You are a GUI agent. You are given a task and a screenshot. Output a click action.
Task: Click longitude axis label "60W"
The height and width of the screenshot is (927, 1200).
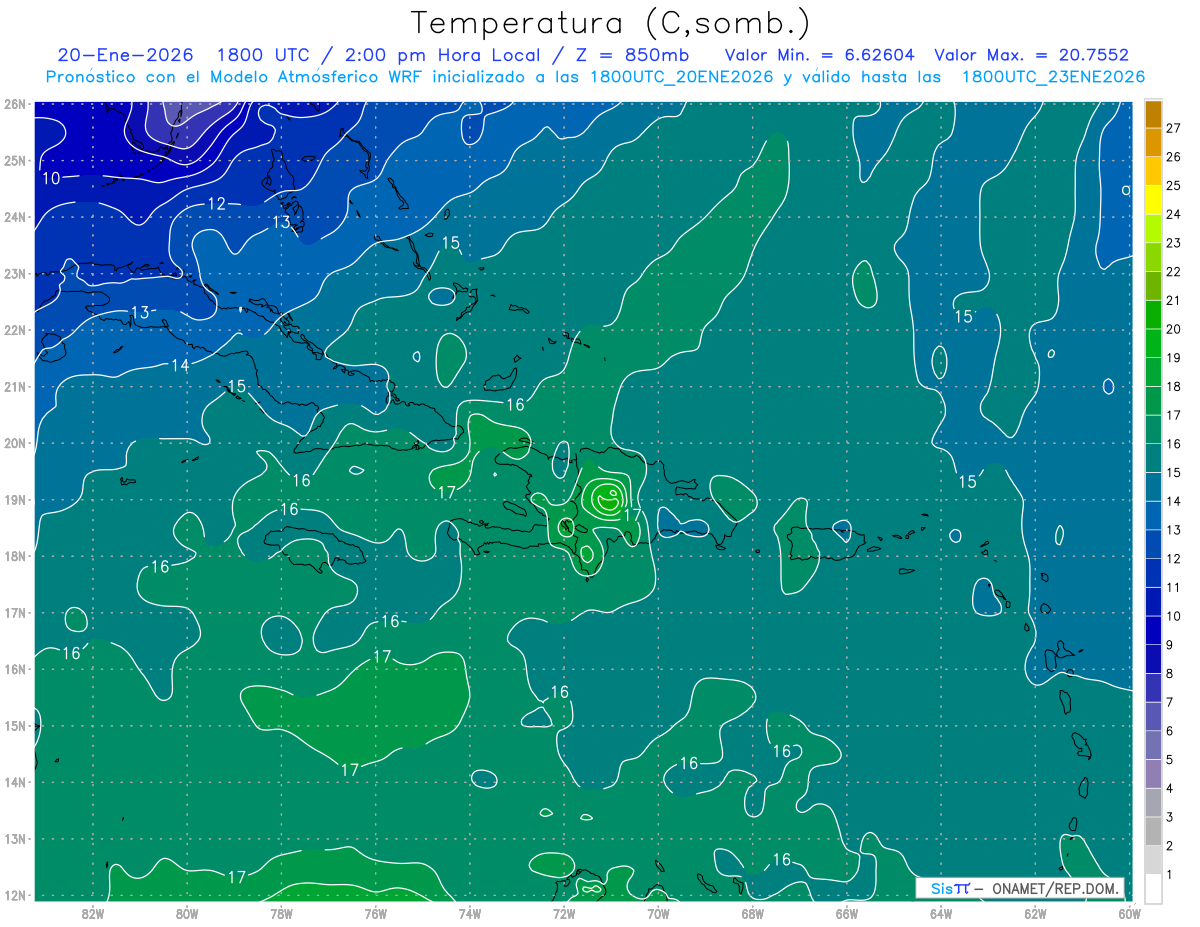tap(1130, 913)
